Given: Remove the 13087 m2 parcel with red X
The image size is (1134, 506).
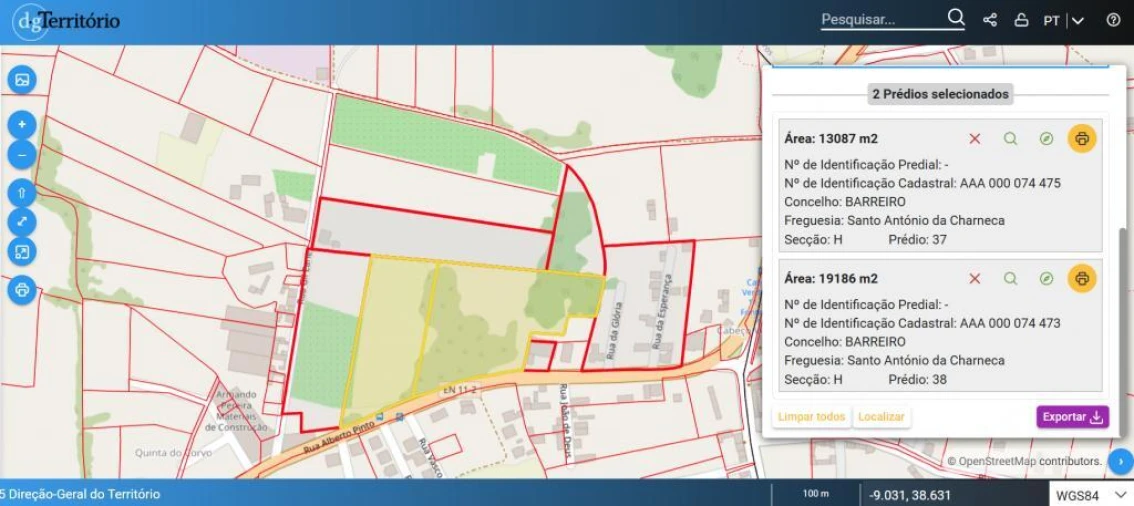Looking at the screenshot, I should [975, 139].
